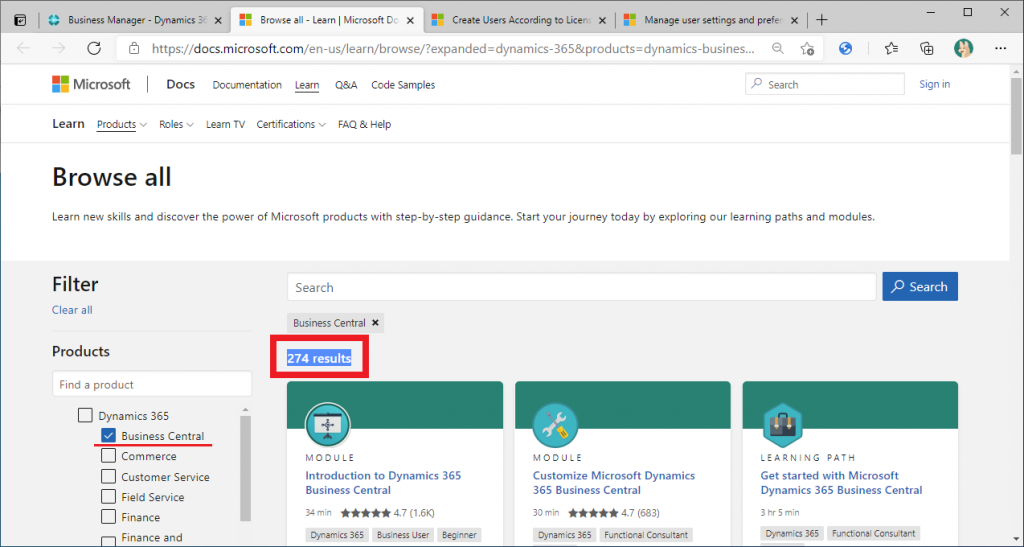Click Clear all filters link

coord(72,310)
